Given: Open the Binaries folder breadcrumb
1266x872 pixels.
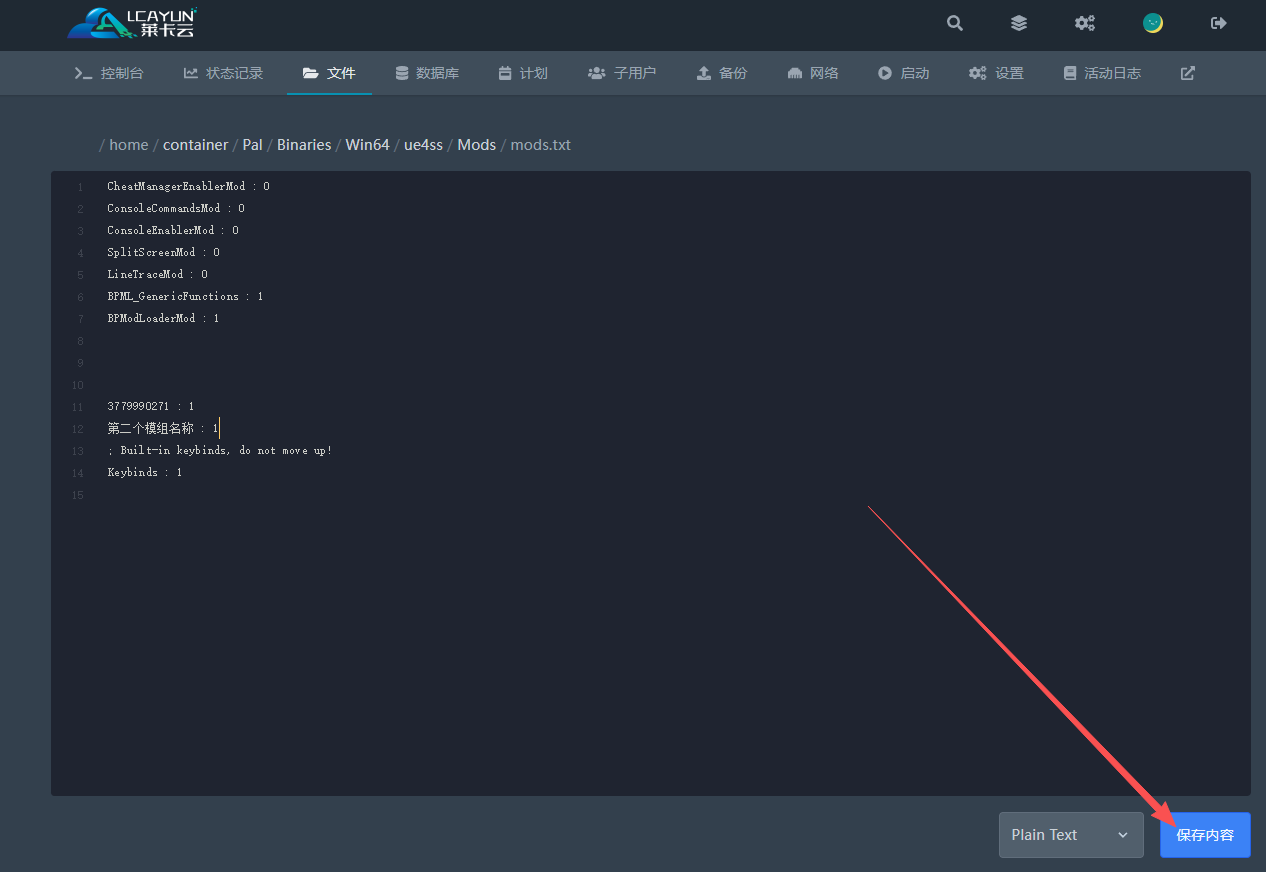Looking at the screenshot, I should point(304,145).
